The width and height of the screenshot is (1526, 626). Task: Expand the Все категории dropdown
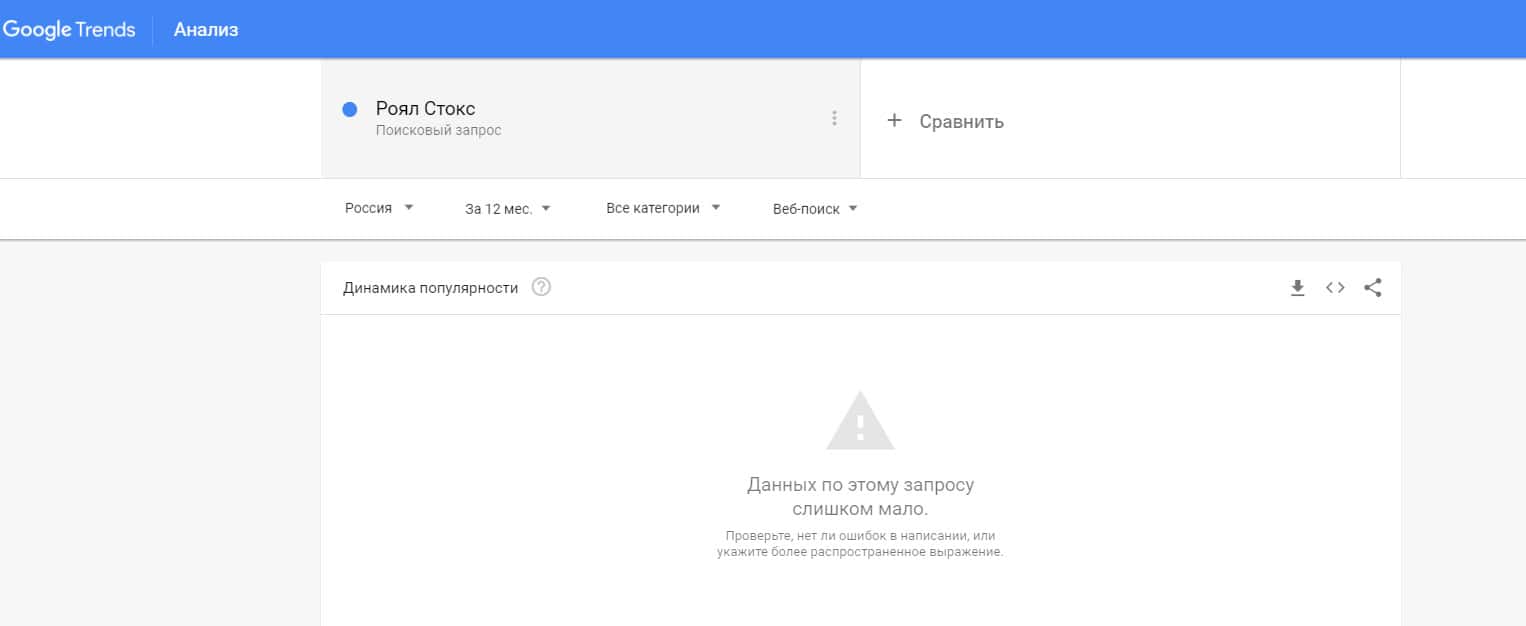tap(663, 209)
